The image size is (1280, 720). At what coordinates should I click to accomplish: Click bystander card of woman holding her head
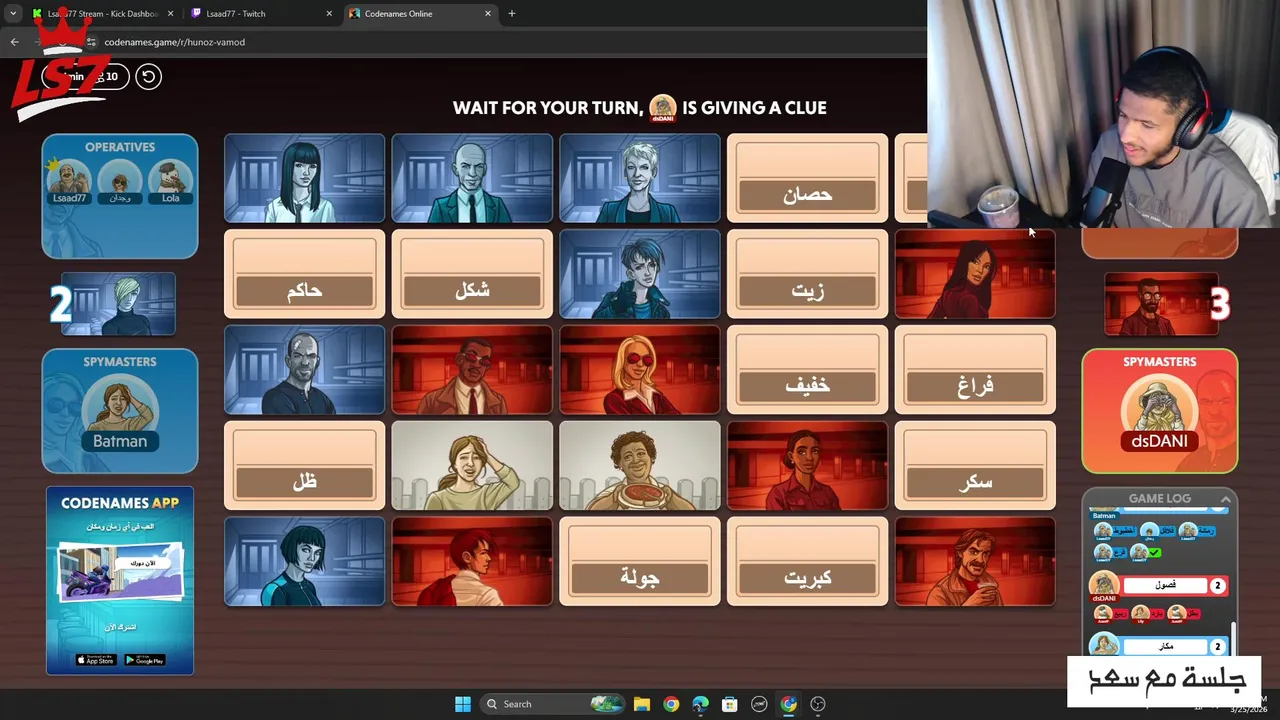472,466
